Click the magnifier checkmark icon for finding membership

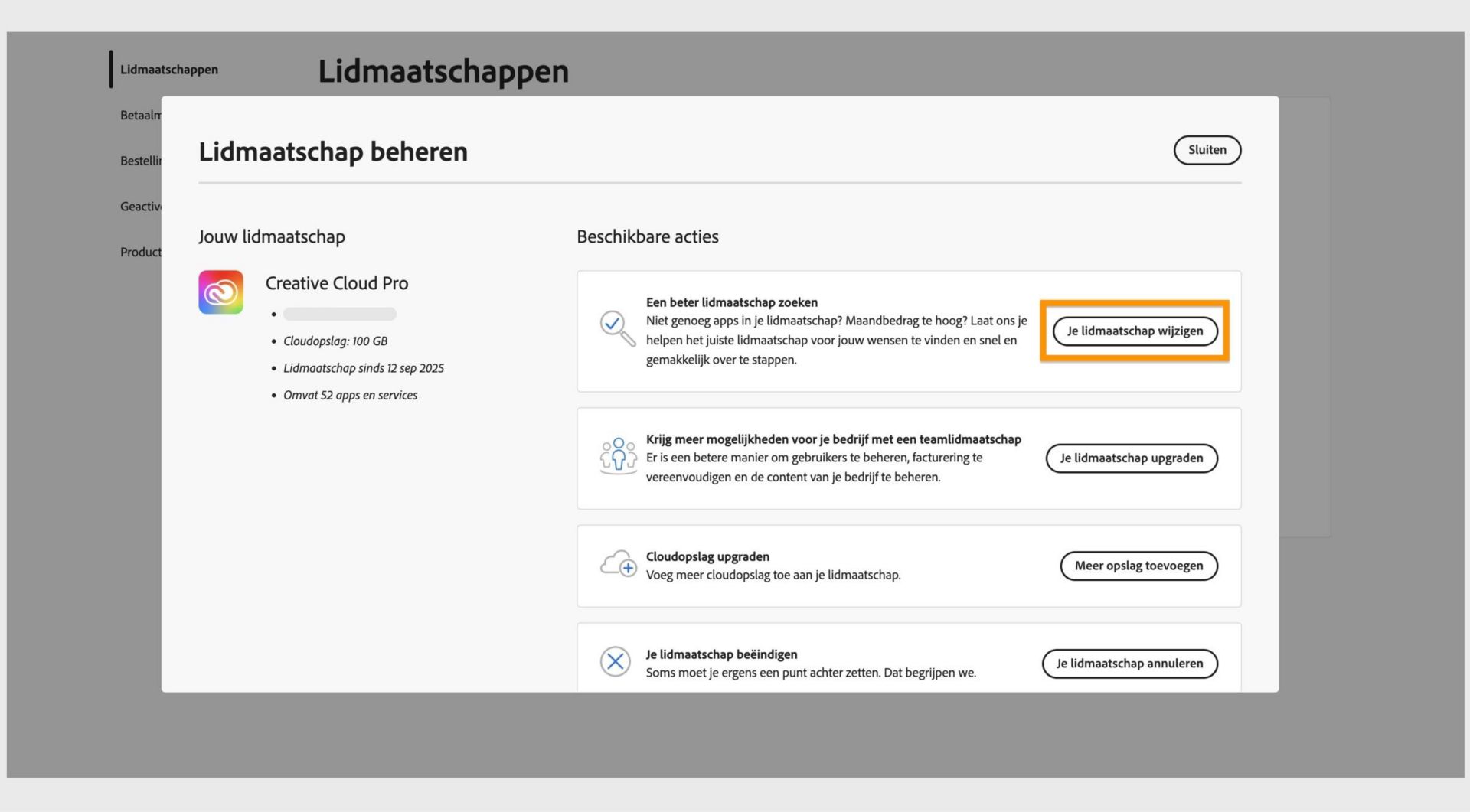tap(617, 328)
